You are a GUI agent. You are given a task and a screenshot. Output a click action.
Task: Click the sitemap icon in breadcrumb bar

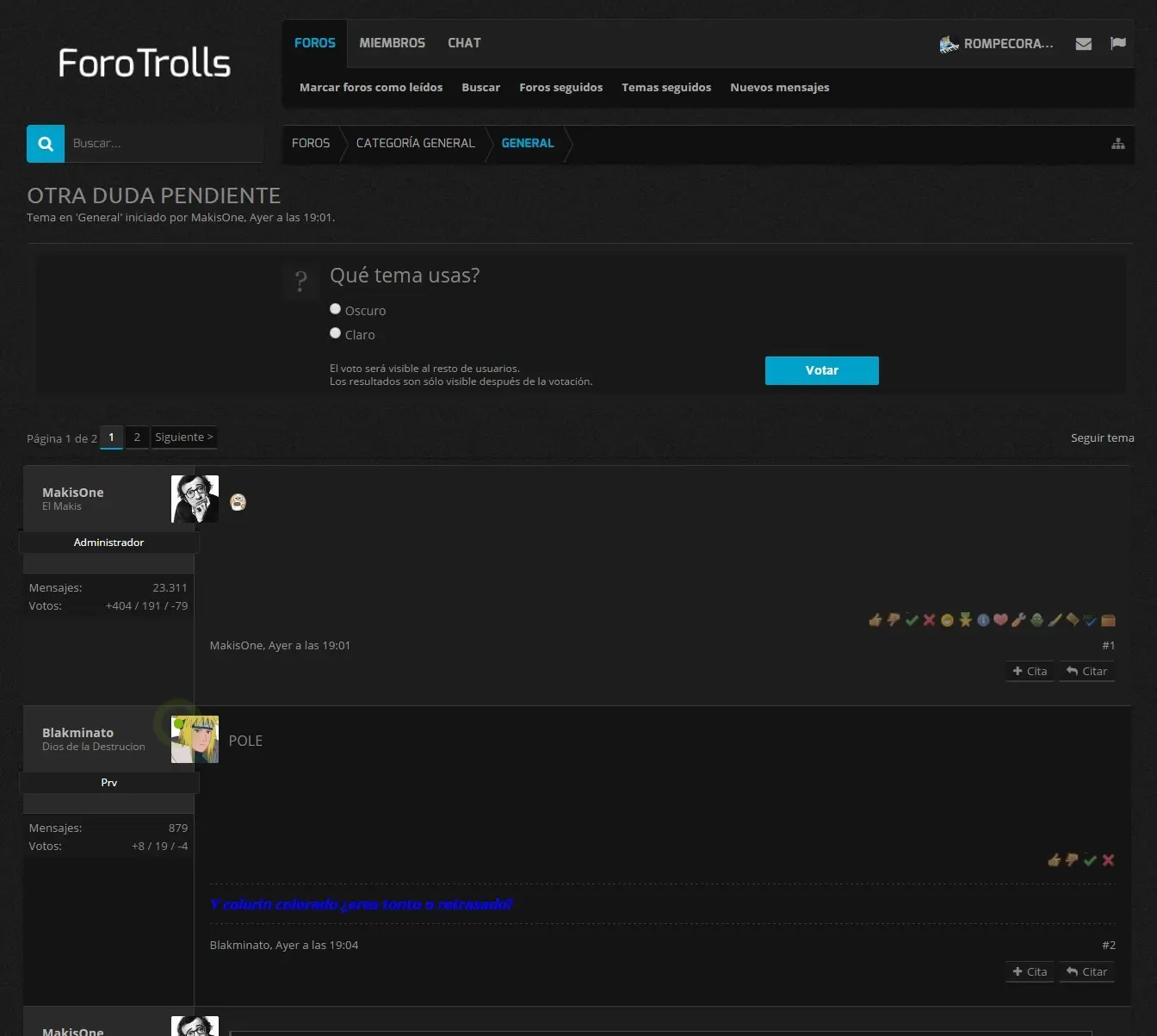[1118, 144]
